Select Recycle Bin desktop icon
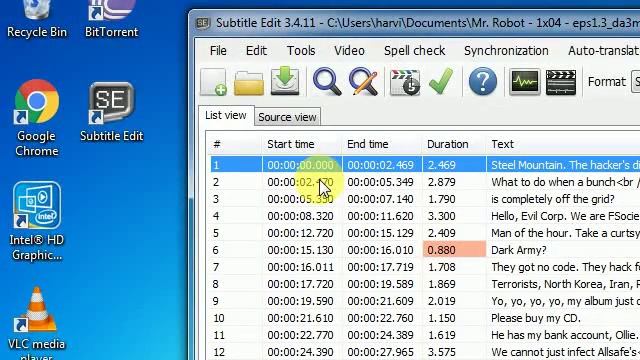Image resolution: width=640 pixels, height=360 pixels. 37,20
